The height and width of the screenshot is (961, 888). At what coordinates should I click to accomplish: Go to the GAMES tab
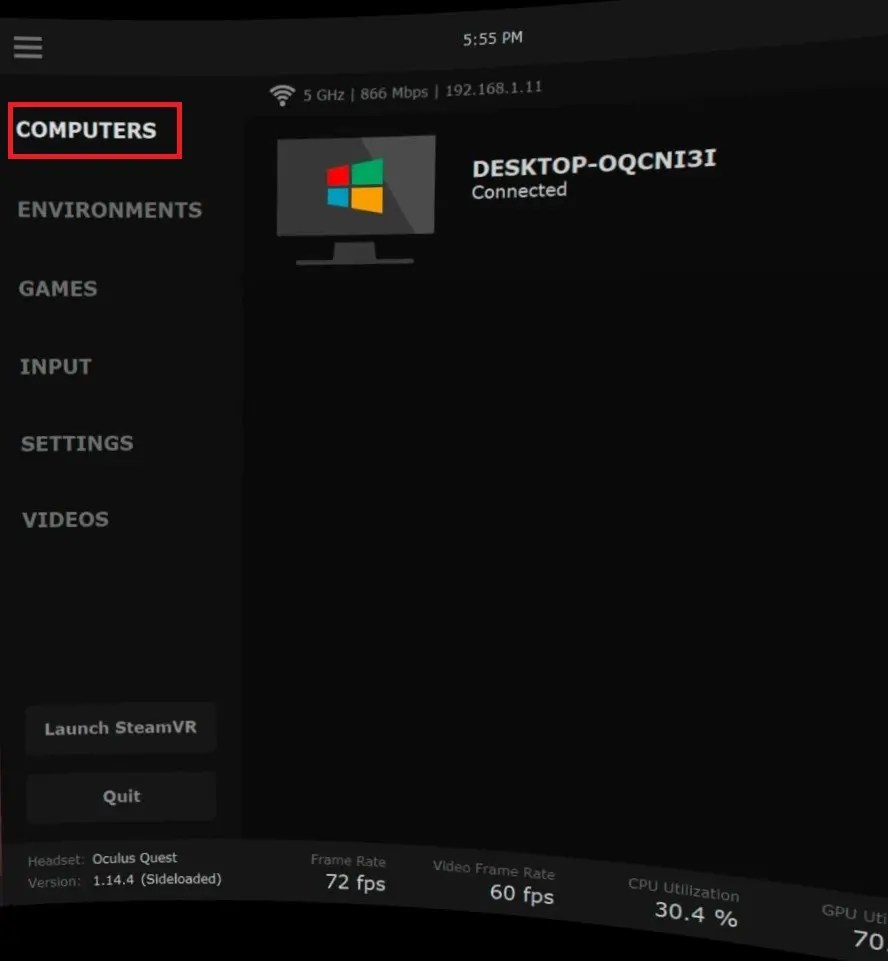pyautogui.click(x=58, y=289)
